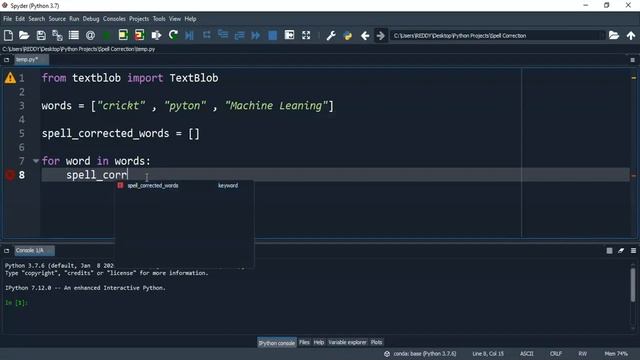Image resolution: width=640 pixels, height=360 pixels.
Task: Open the Consoles menu
Action: 114,19
